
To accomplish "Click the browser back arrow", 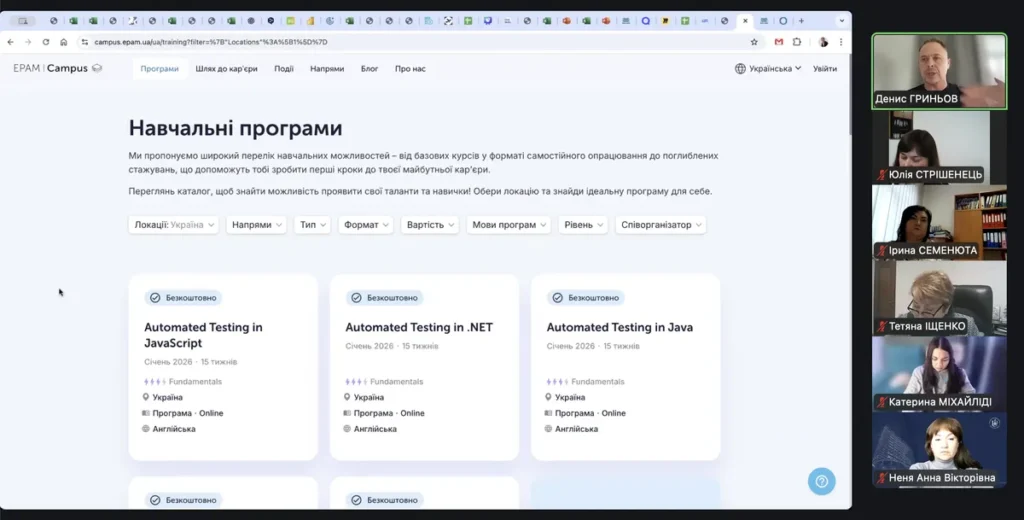I will [x=11, y=42].
